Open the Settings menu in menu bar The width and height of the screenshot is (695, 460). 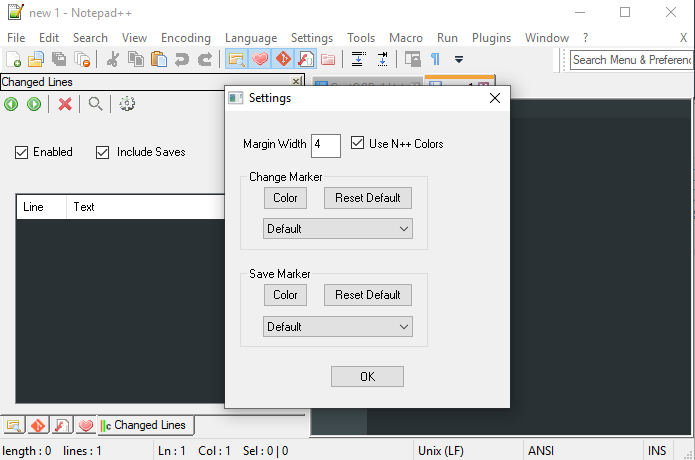tap(312, 38)
